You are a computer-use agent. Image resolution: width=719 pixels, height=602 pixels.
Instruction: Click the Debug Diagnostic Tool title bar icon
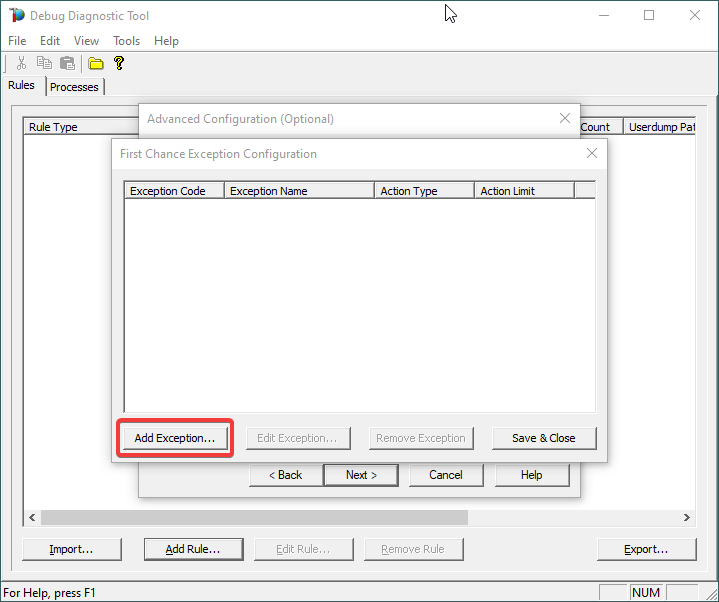pos(16,15)
